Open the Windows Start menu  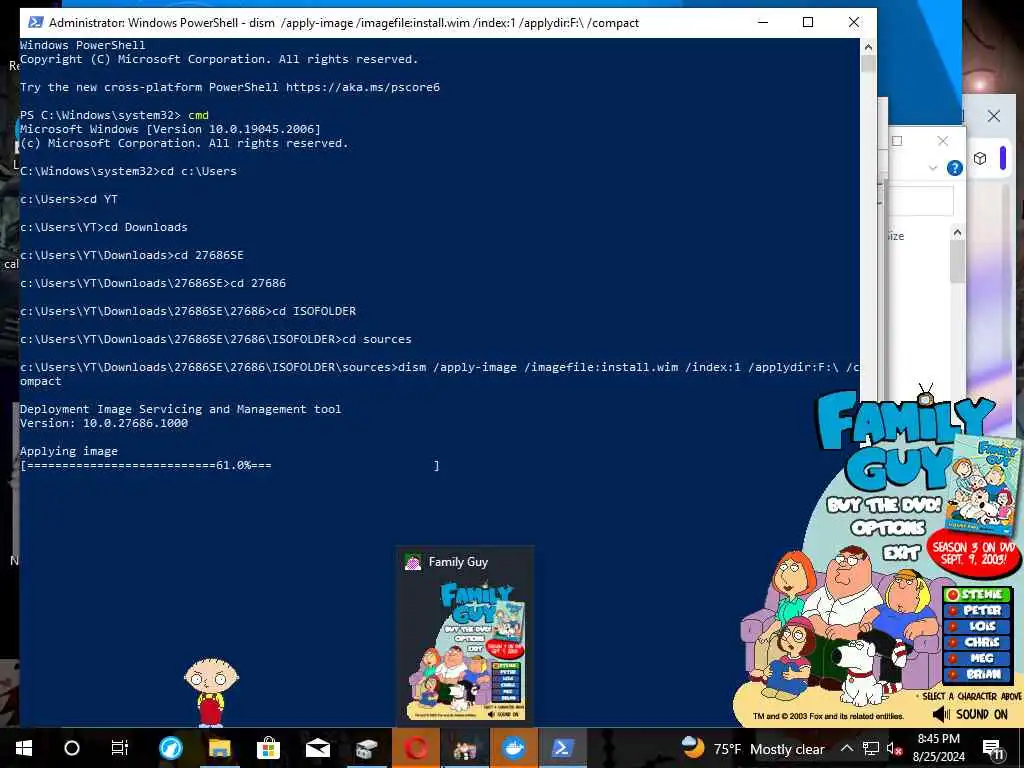(x=24, y=748)
